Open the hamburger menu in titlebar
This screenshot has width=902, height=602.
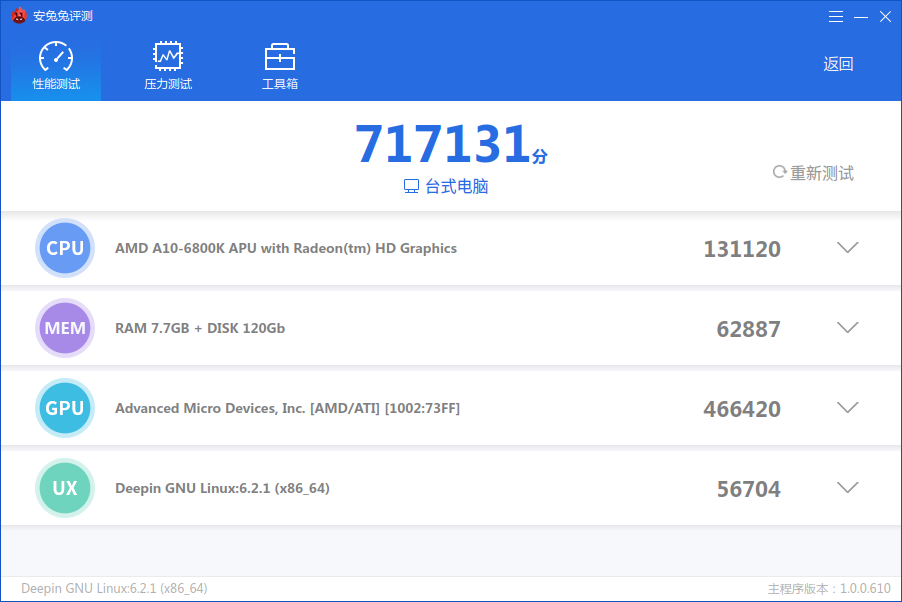(836, 16)
